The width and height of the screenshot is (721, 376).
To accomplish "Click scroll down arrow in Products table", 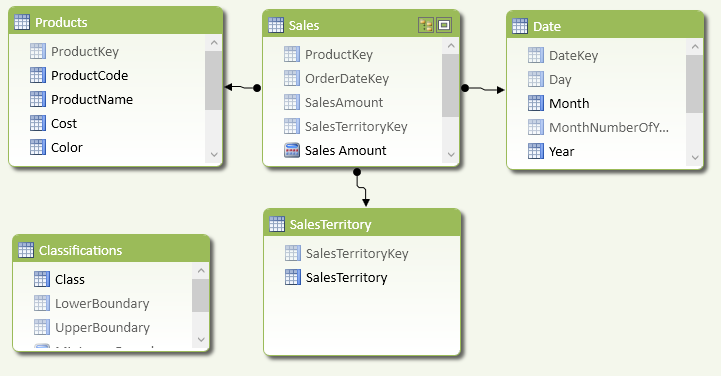I will (214, 154).
